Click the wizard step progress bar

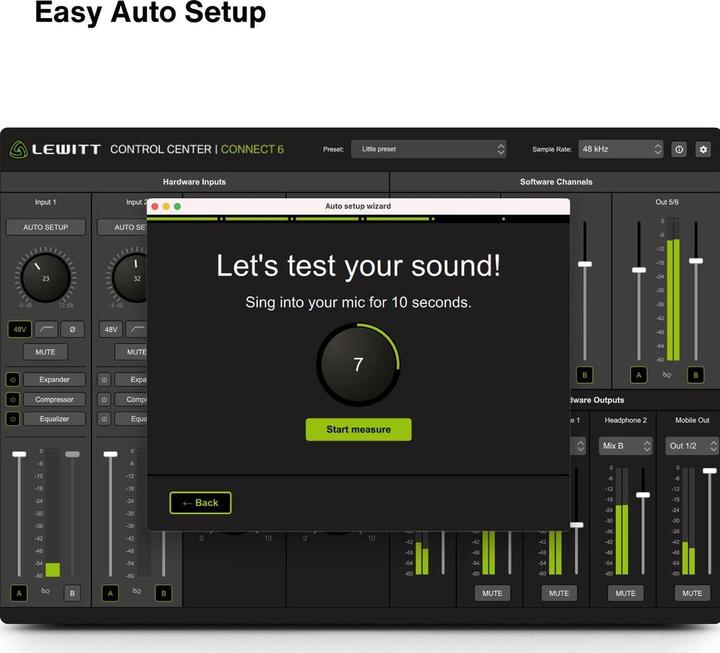[358, 219]
